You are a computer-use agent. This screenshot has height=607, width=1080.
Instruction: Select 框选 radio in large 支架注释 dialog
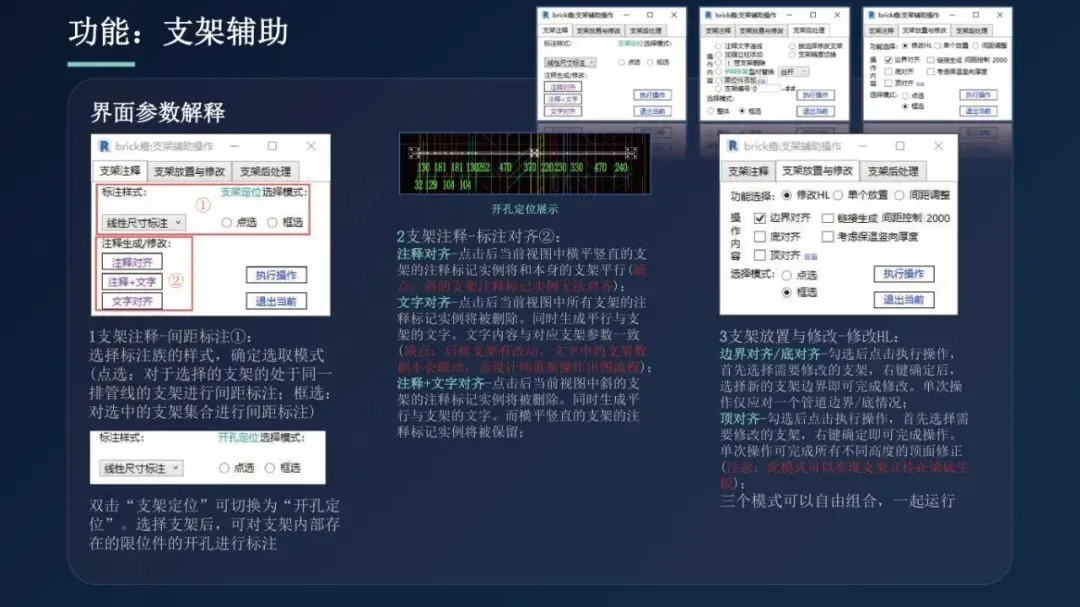click(x=273, y=223)
